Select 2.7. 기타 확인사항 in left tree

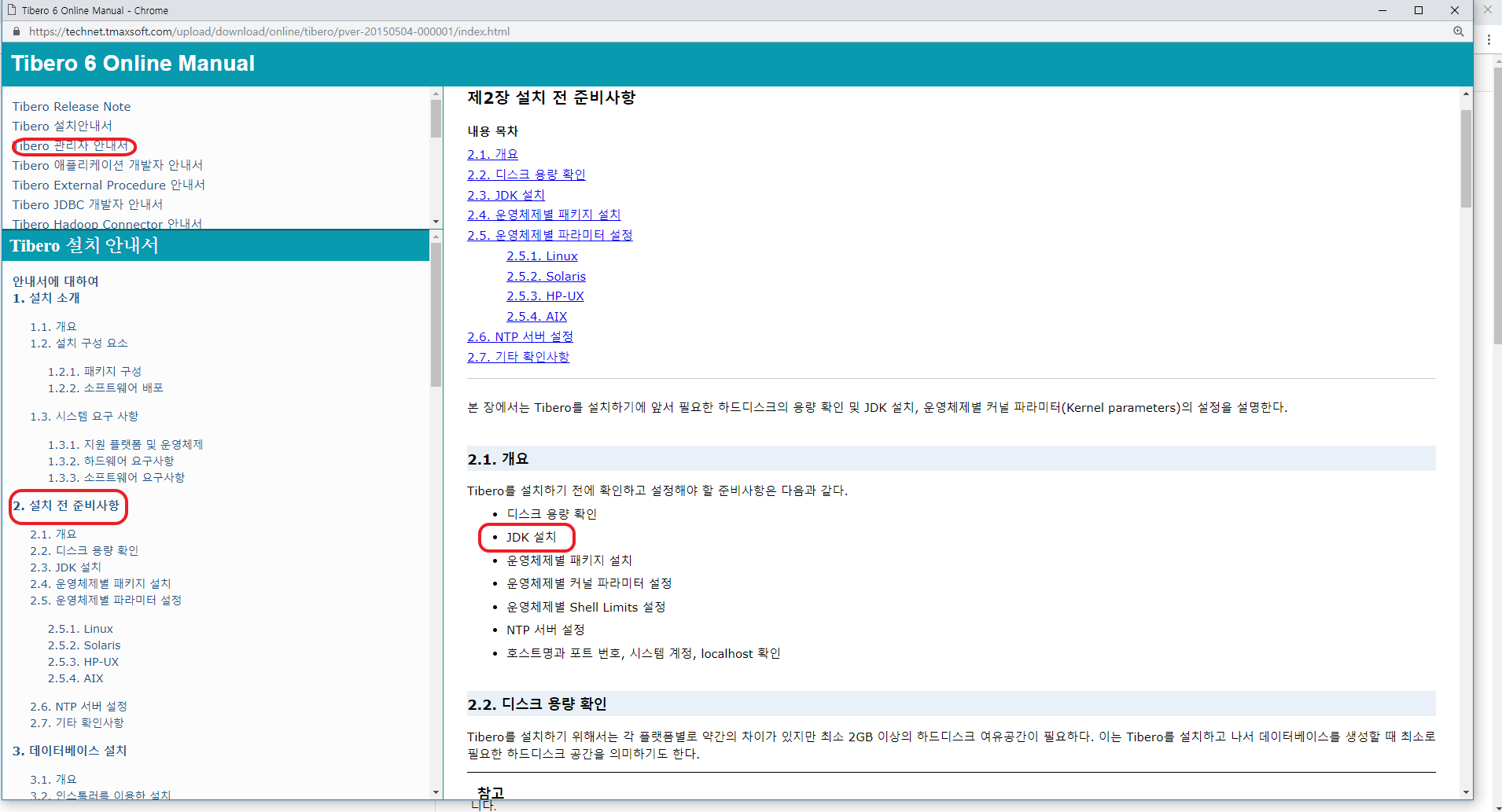77,722
